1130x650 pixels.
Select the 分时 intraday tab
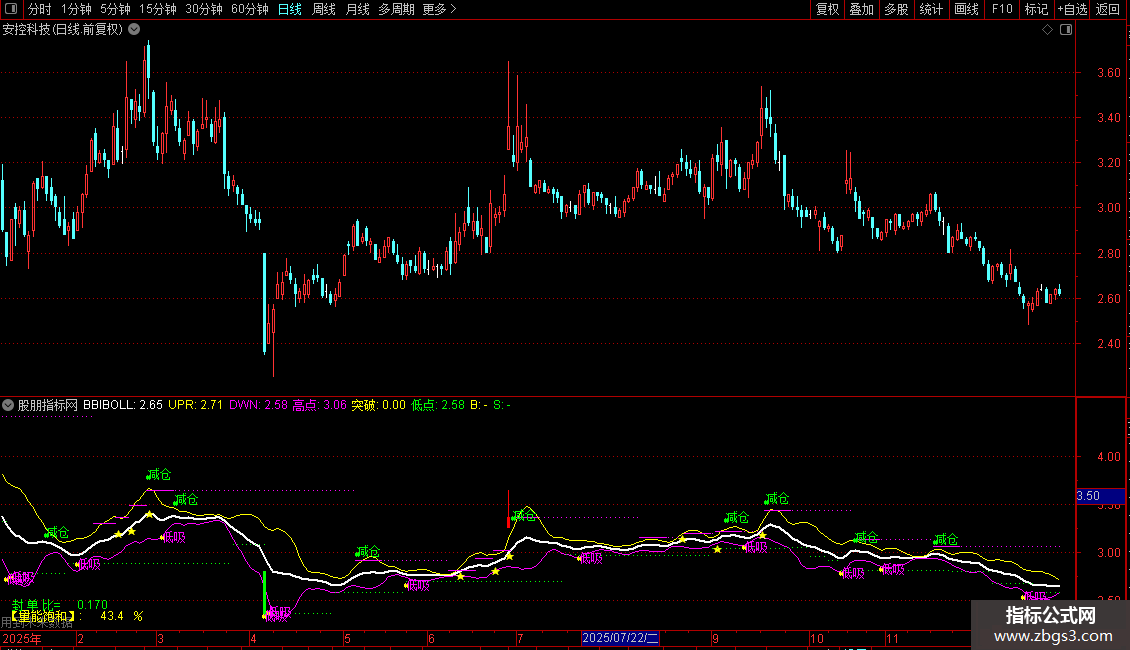click(39, 10)
